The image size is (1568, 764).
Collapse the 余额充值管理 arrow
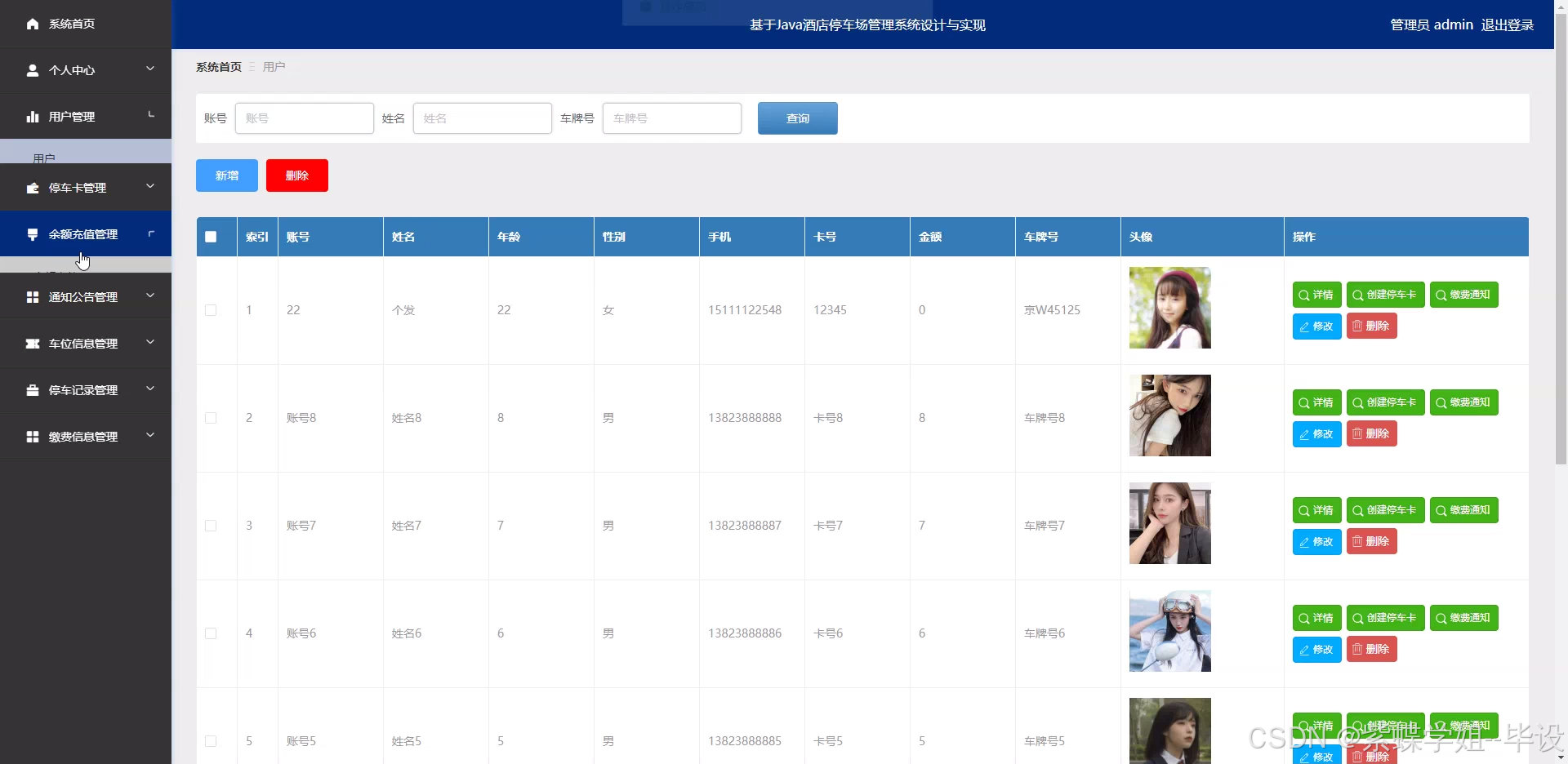tap(150, 233)
